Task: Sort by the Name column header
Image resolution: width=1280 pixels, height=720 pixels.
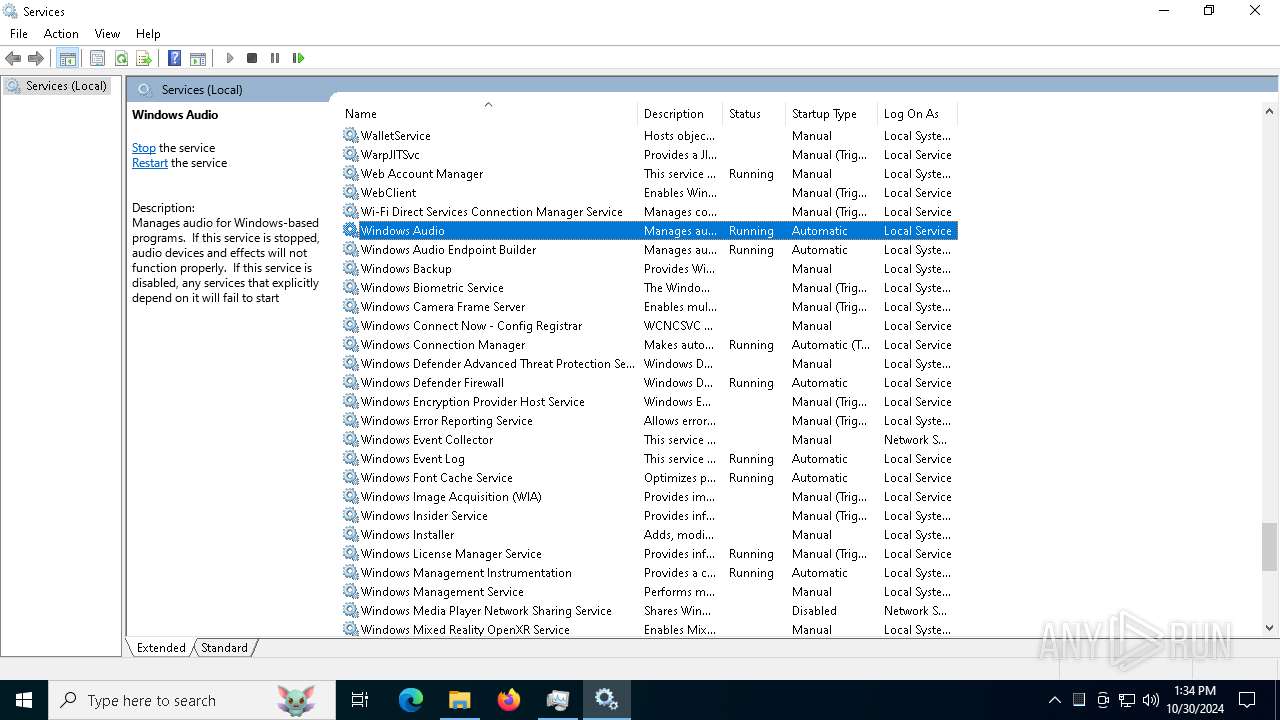Action: [488, 114]
